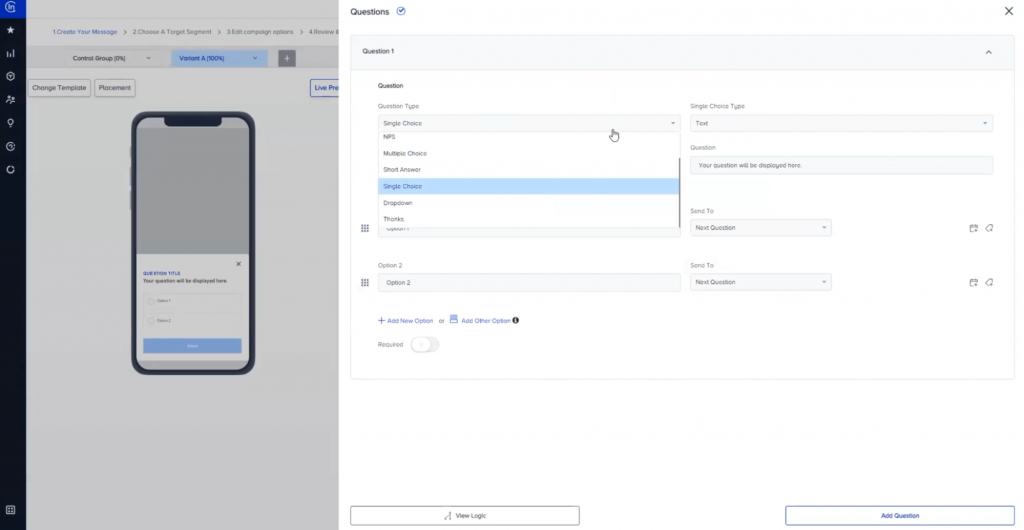
Task: Click the people icon in sidebar
Action: coord(10,99)
